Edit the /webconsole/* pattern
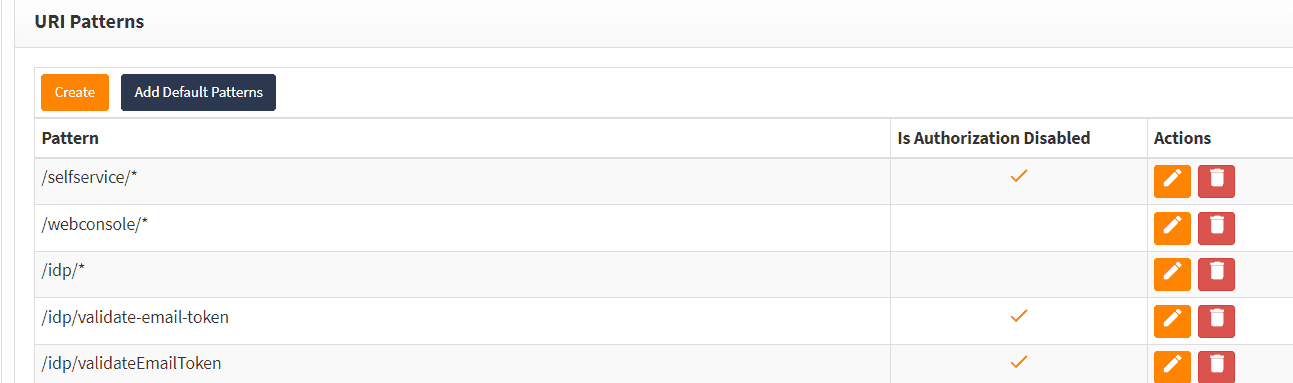1293x383 pixels. (x=1172, y=228)
